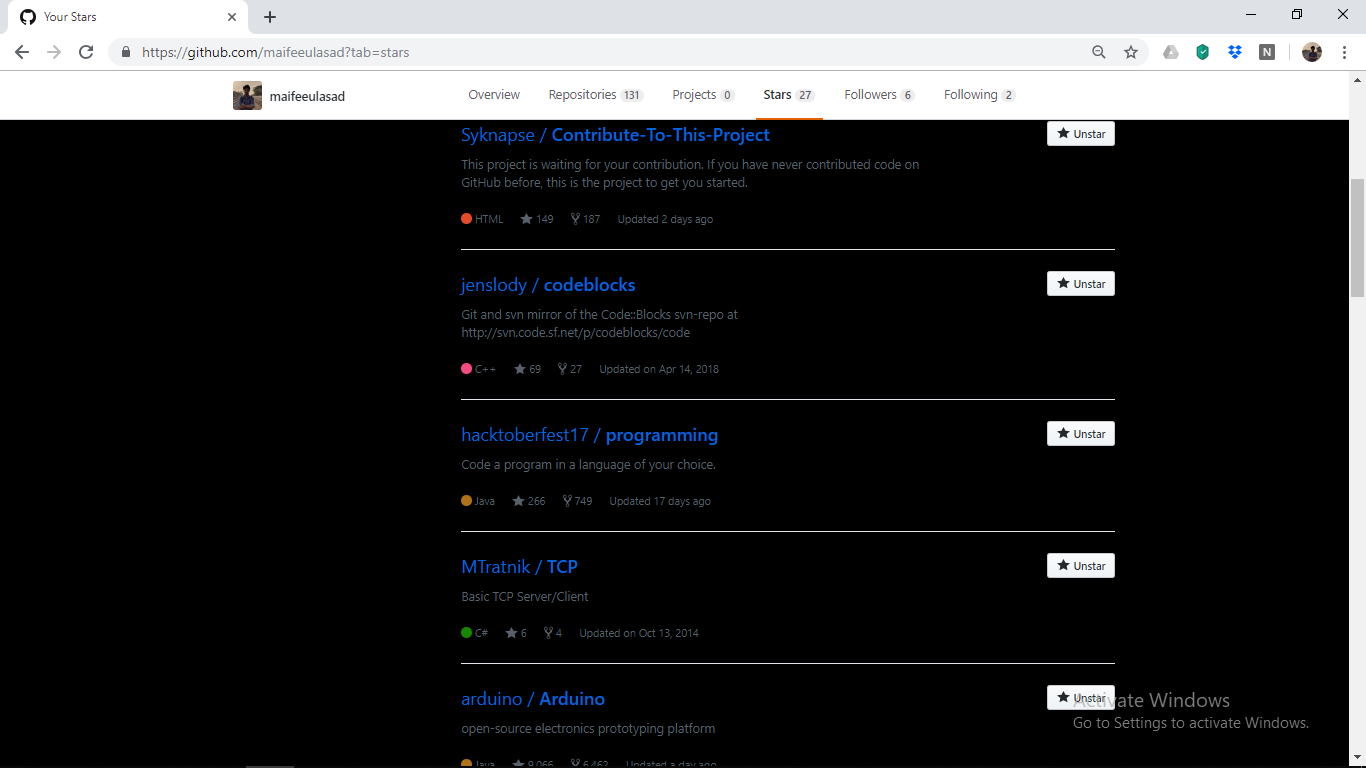Screen dimensions: 1366x768
Task: Click the padlock site info icon
Action: 126,52
